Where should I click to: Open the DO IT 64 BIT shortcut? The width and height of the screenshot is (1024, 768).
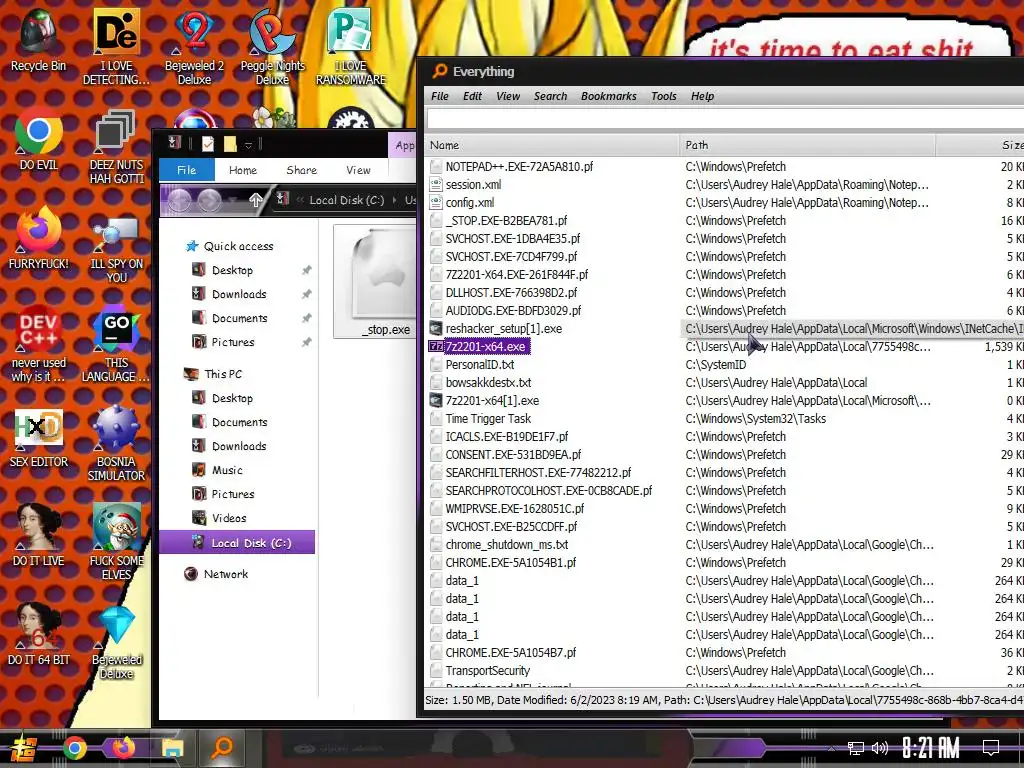[x=39, y=635]
